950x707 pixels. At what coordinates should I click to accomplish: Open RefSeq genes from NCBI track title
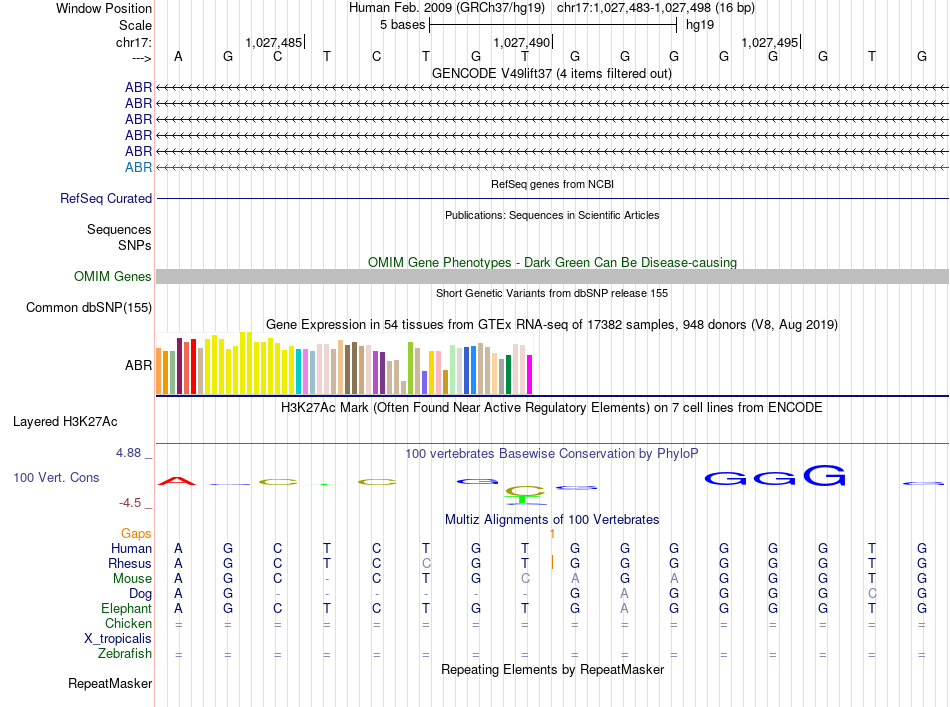(552, 184)
